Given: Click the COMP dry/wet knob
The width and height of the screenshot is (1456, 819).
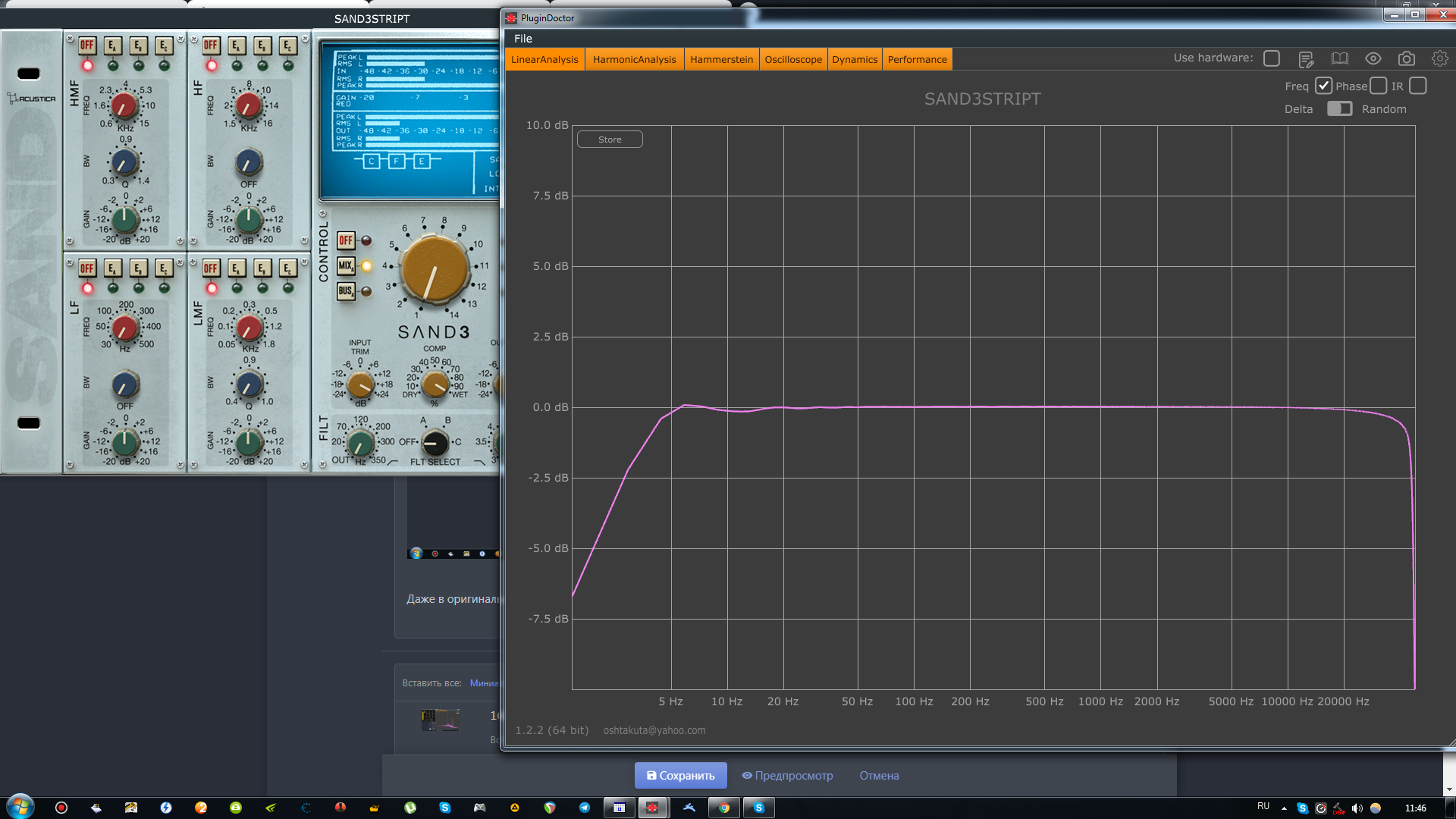Looking at the screenshot, I should (x=435, y=384).
